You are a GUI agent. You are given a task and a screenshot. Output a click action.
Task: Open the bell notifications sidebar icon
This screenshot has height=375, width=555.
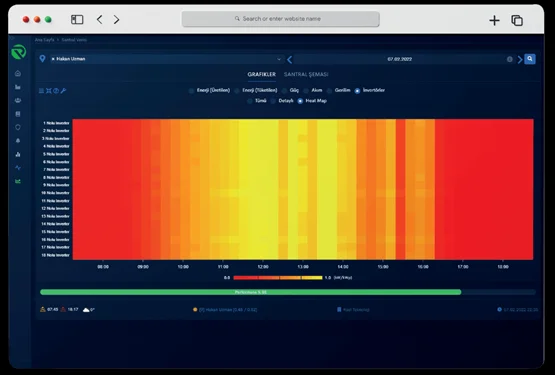pyautogui.click(x=18, y=141)
